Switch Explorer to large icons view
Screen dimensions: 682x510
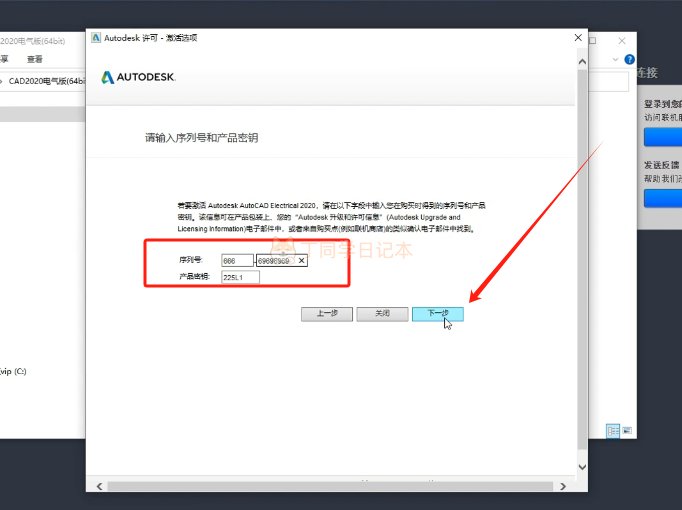pos(627,431)
